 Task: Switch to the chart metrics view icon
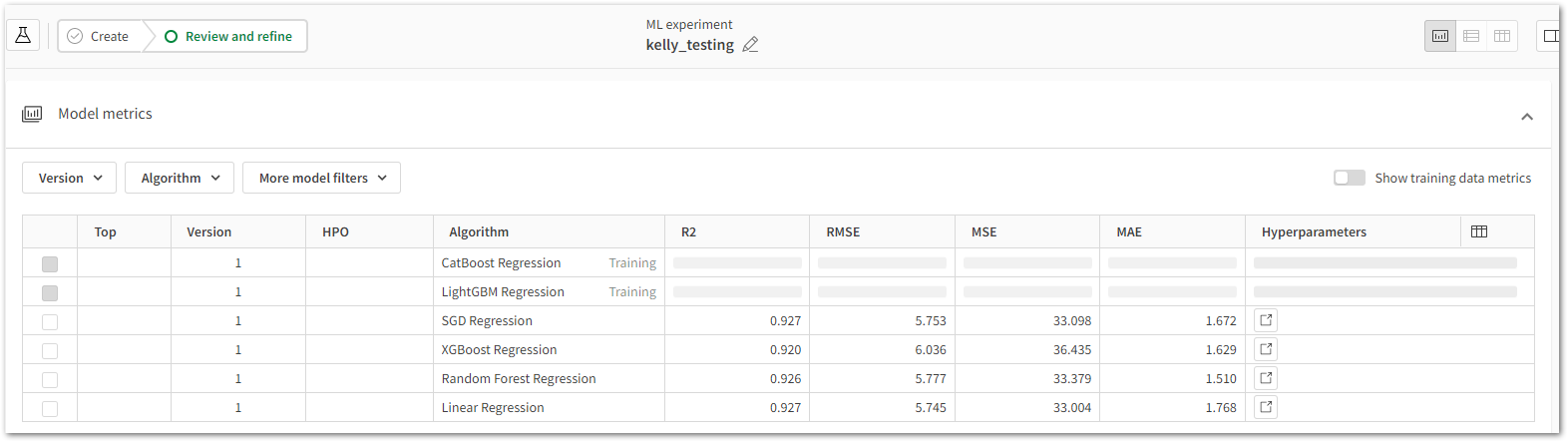coord(1440,36)
